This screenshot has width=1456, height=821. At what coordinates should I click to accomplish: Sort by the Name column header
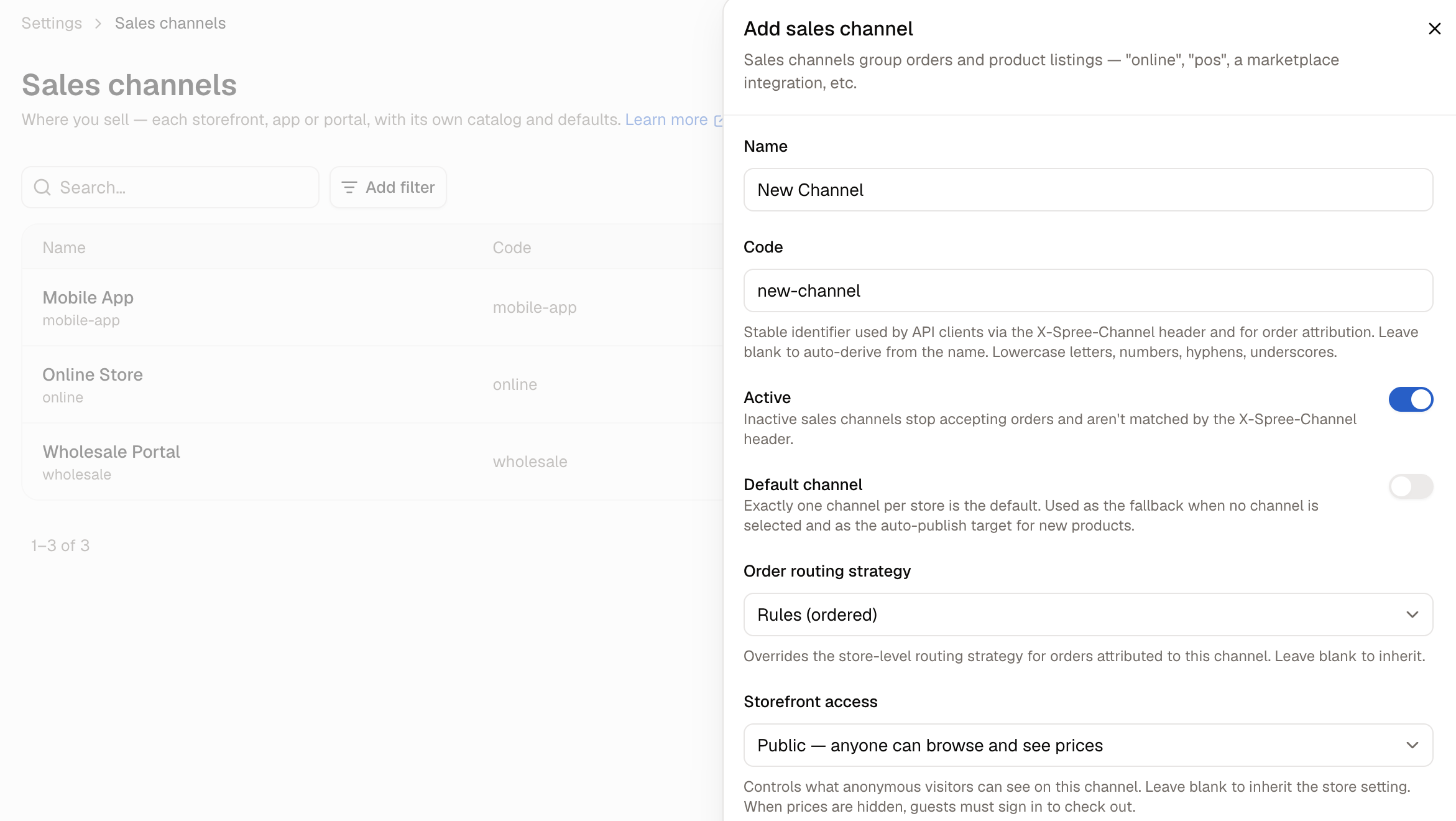[64, 248]
